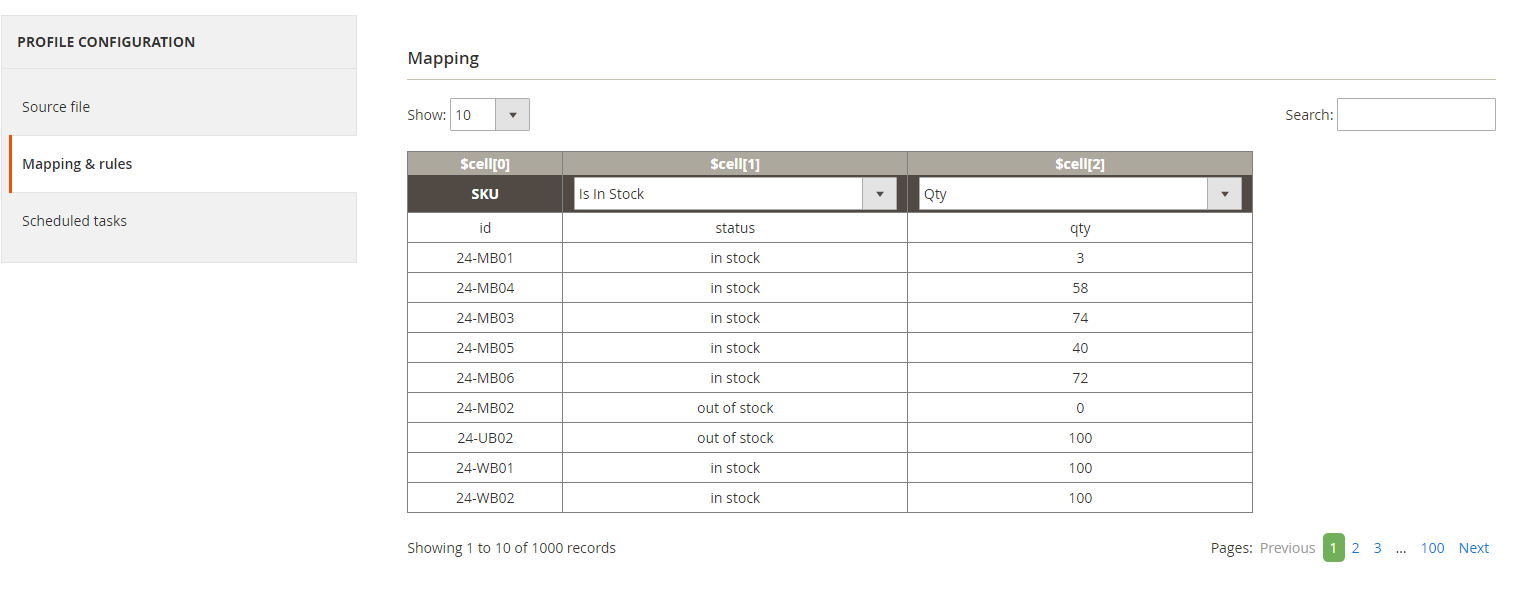This screenshot has height=605, width=1523.
Task: Click the Mapping section heading
Action: tap(443, 58)
